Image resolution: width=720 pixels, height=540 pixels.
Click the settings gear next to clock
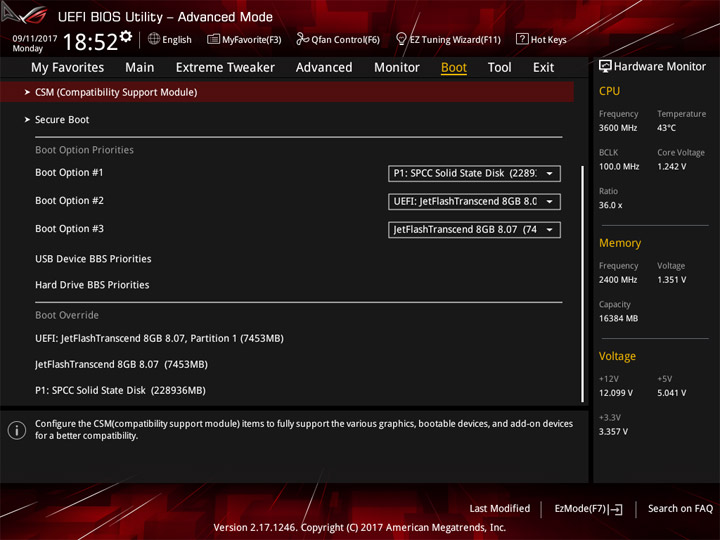[x=126, y=36]
